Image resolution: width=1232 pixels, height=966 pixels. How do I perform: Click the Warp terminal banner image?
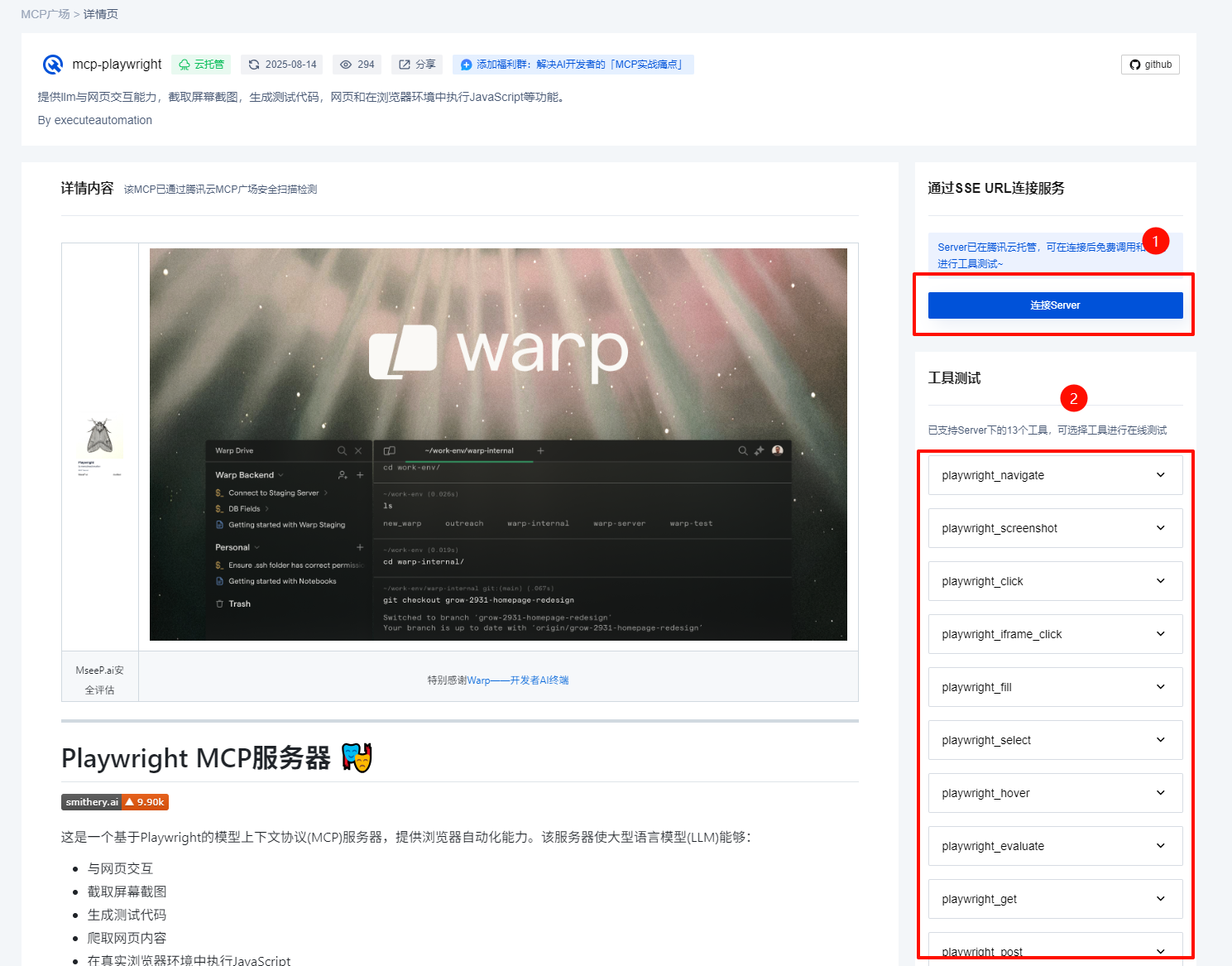pos(498,445)
